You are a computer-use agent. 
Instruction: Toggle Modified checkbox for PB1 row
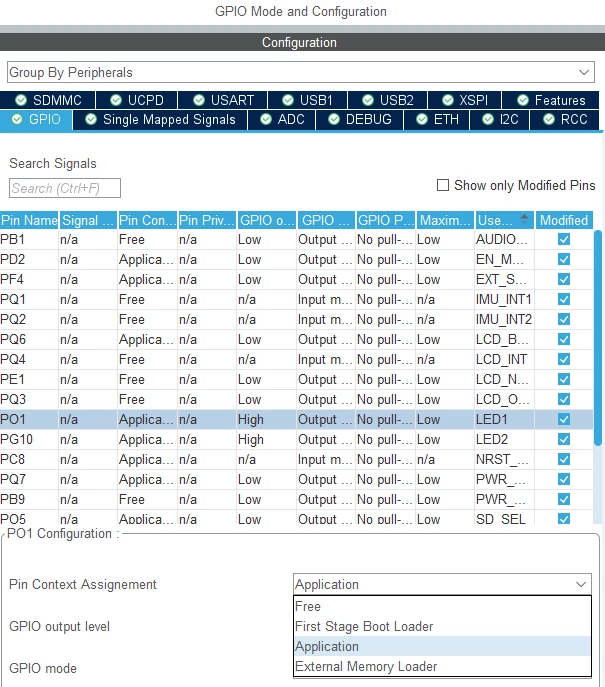click(x=564, y=239)
